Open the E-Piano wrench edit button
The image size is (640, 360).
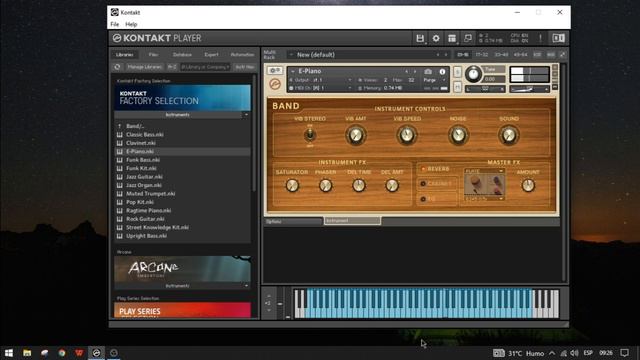275,71
